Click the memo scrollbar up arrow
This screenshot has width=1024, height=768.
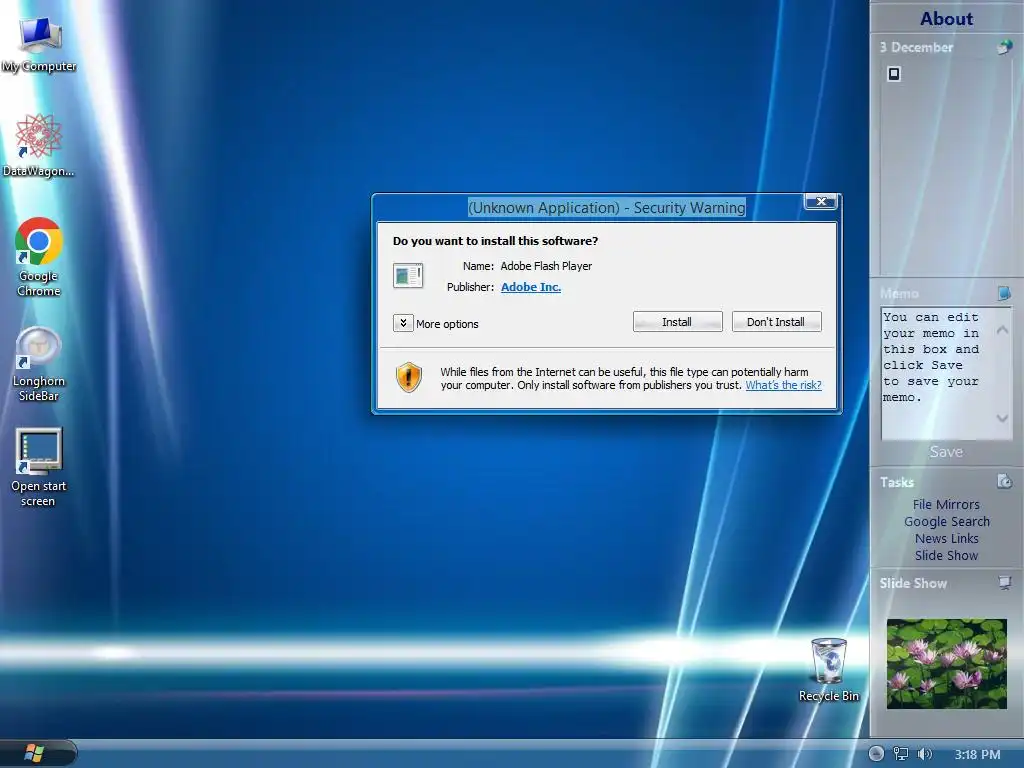click(1002, 330)
